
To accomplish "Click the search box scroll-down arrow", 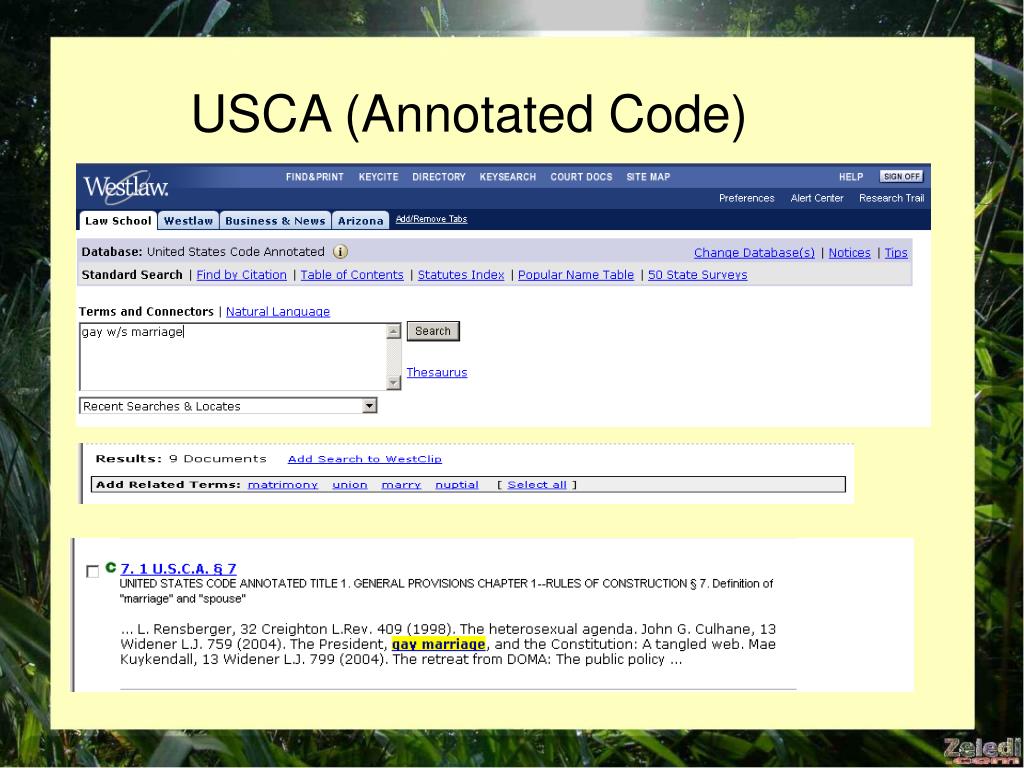I will tap(393, 382).
